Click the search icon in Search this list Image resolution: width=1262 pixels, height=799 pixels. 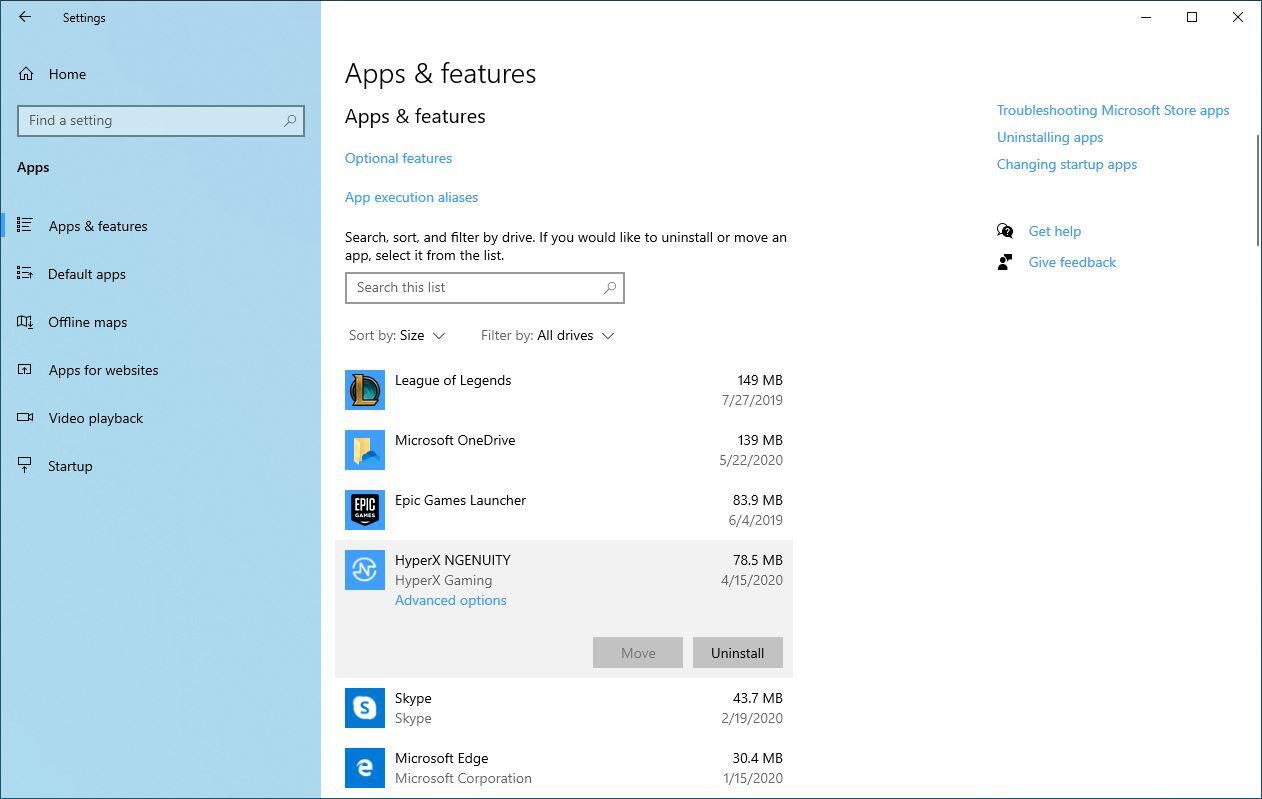click(x=610, y=287)
